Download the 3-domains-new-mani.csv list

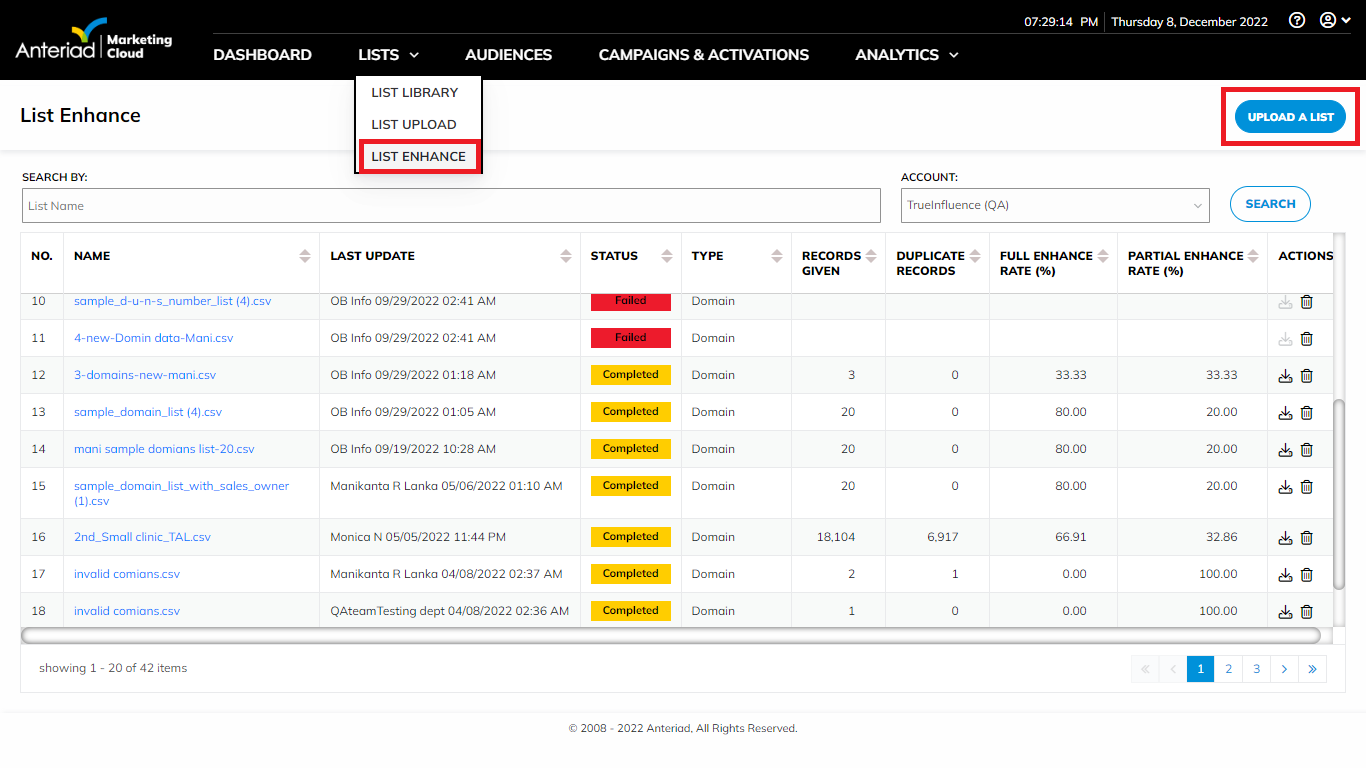point(1286,376)
